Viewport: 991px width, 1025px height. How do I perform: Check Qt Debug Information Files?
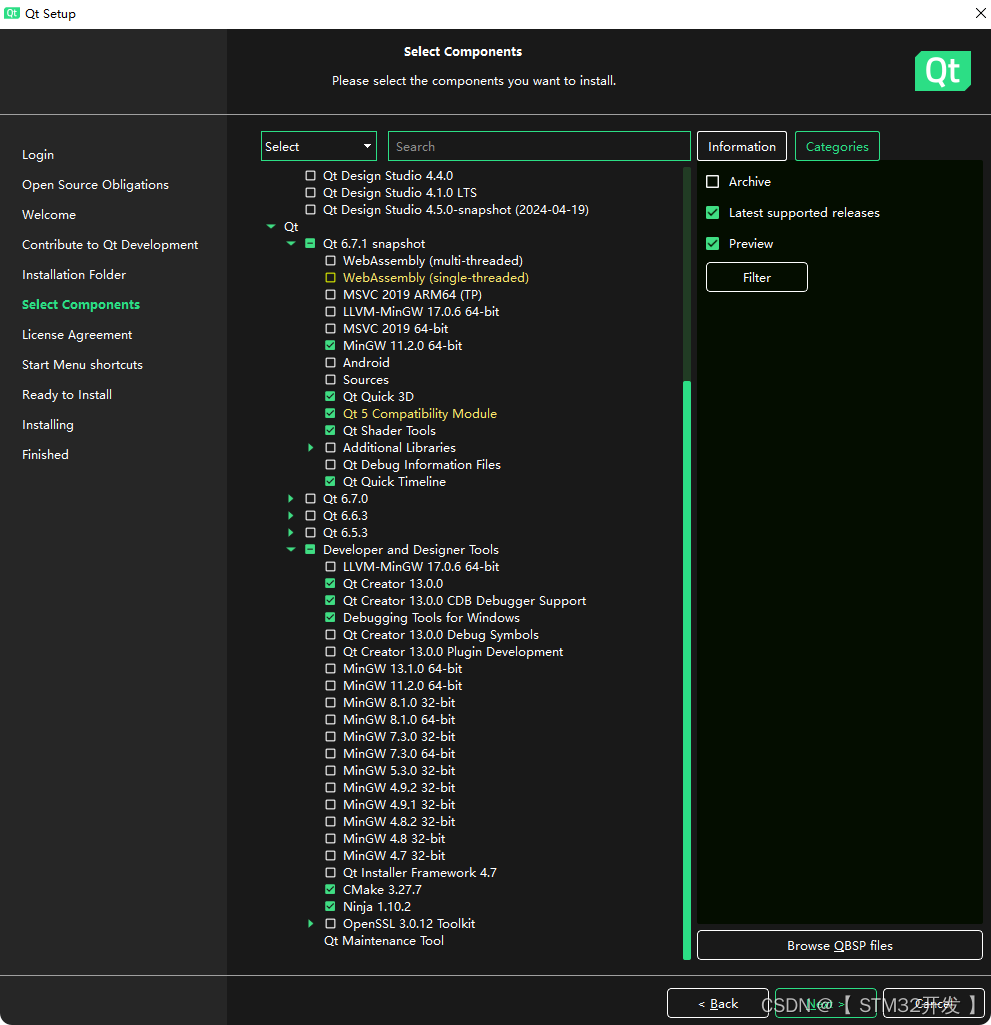click(330, 465)
